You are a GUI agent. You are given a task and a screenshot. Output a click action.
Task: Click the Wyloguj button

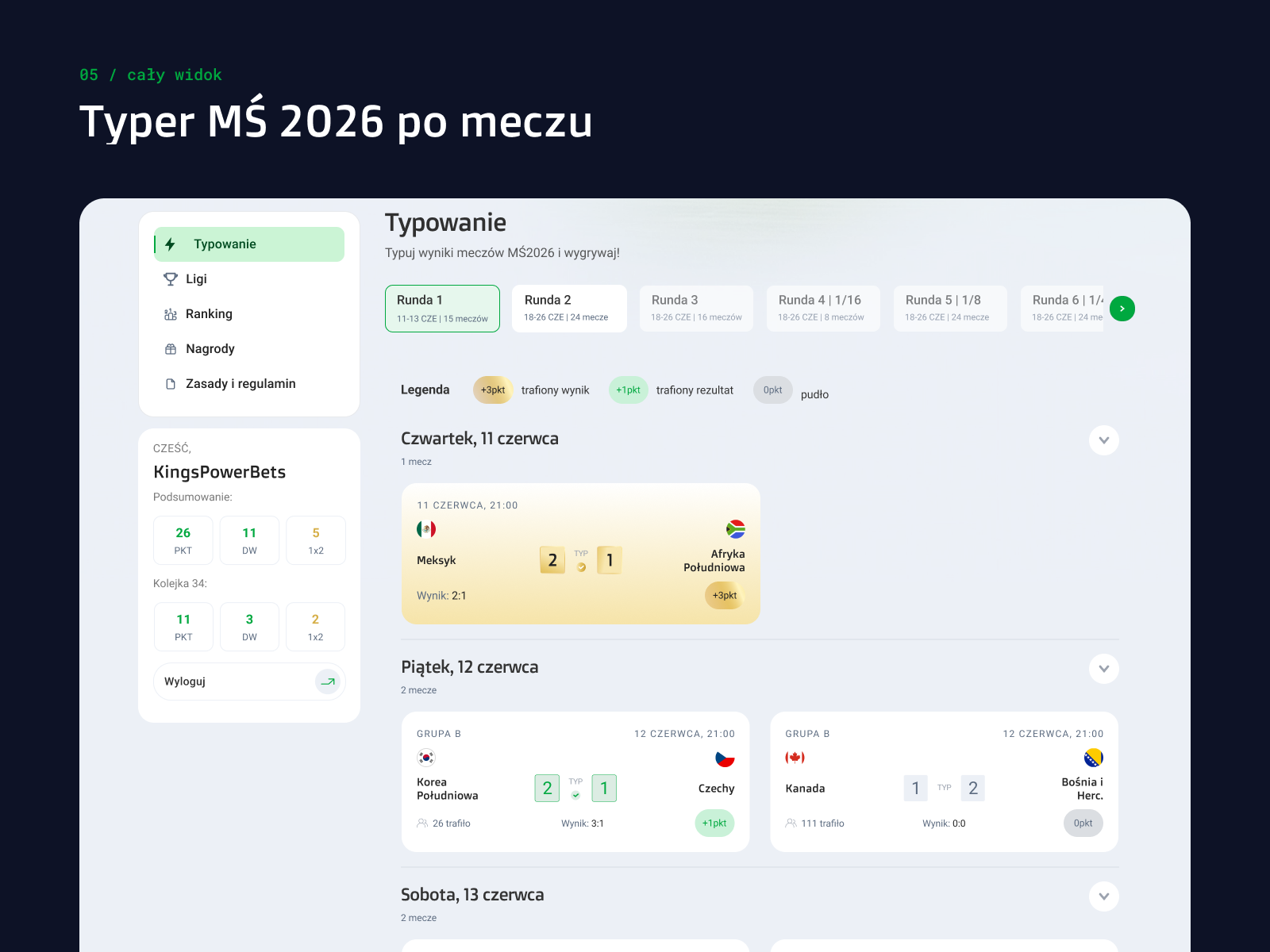[249, 681]
